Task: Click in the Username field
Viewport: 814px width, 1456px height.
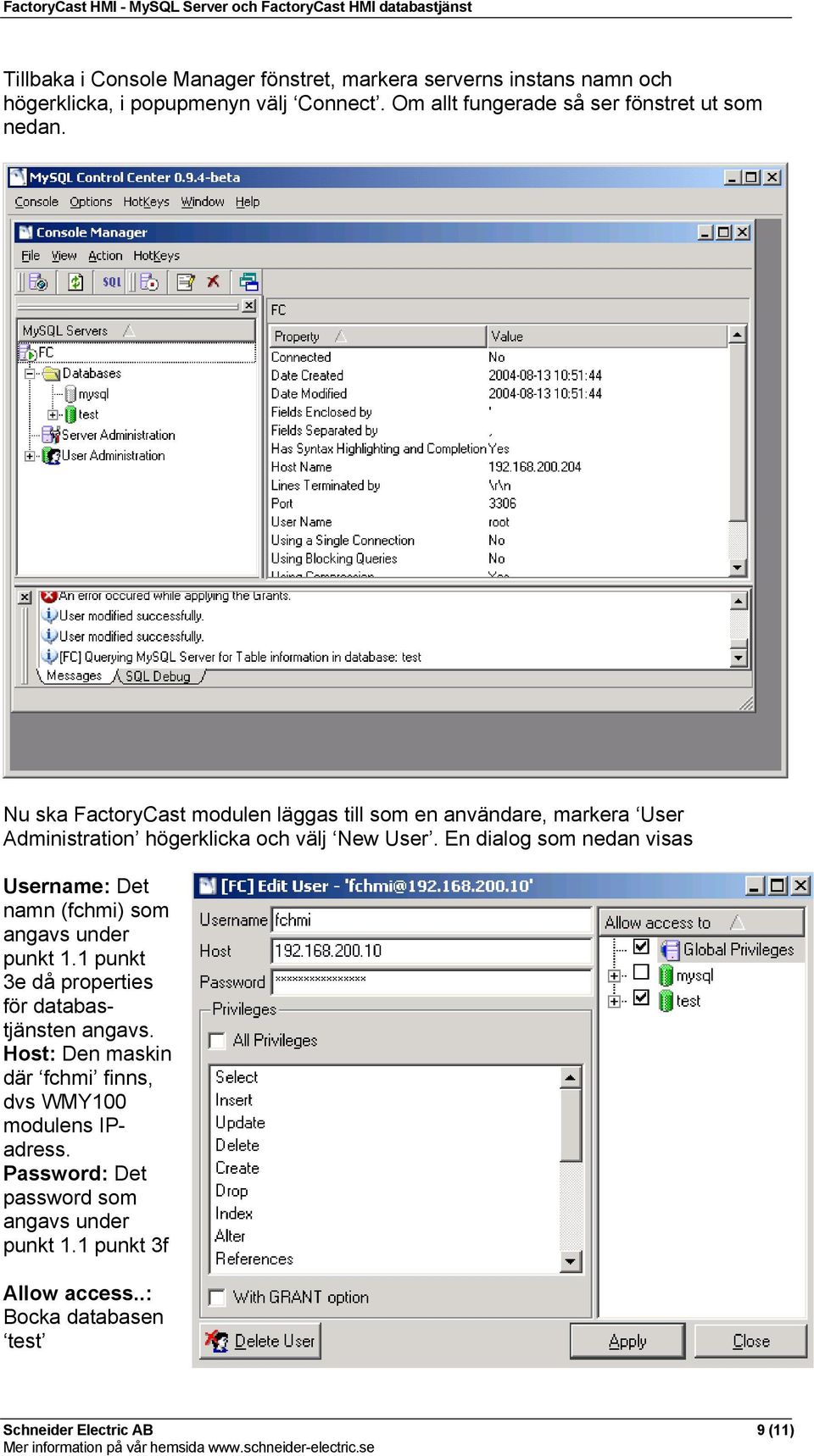Action: click(x=432, y=920)
